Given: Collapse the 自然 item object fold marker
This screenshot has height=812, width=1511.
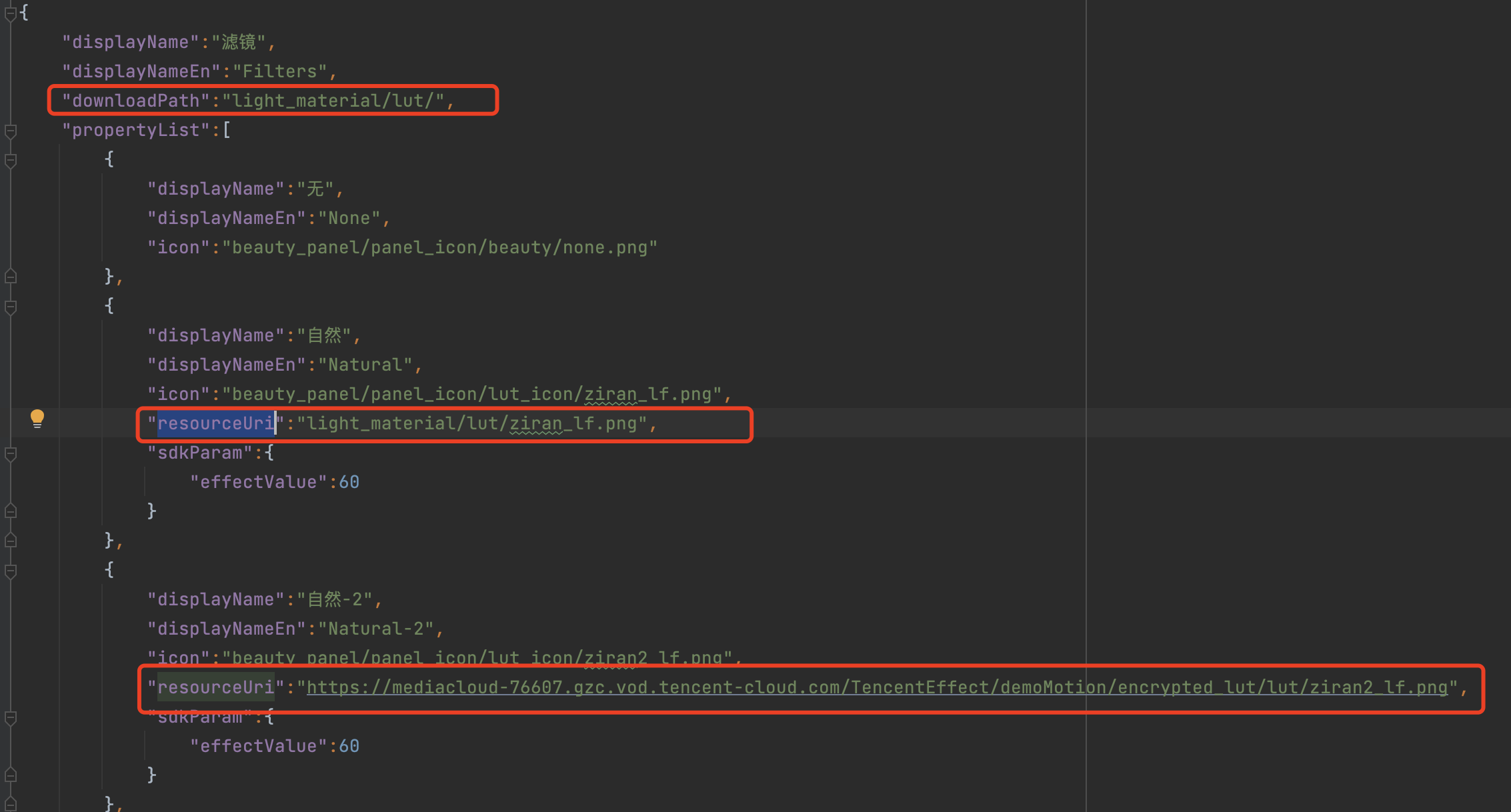Looking at the screenshot, I should (11, 307).
